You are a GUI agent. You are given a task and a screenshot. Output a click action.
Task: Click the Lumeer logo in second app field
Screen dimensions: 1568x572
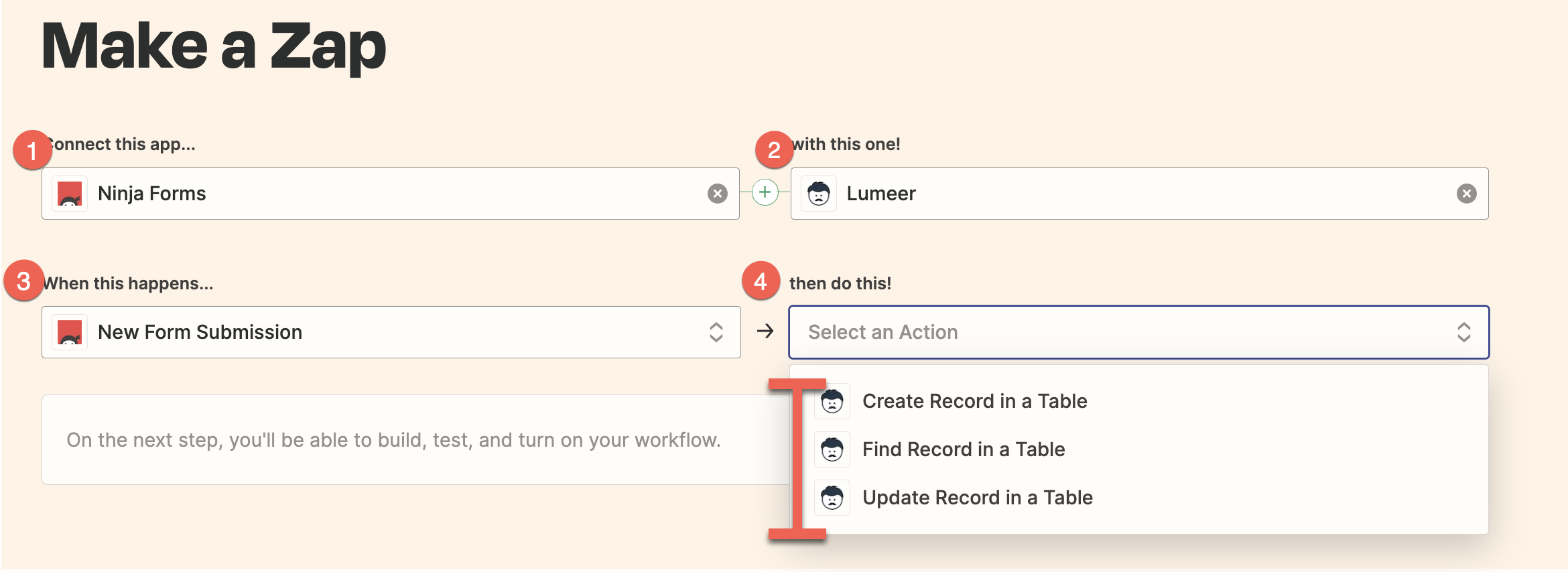click(x=819, y=194)
